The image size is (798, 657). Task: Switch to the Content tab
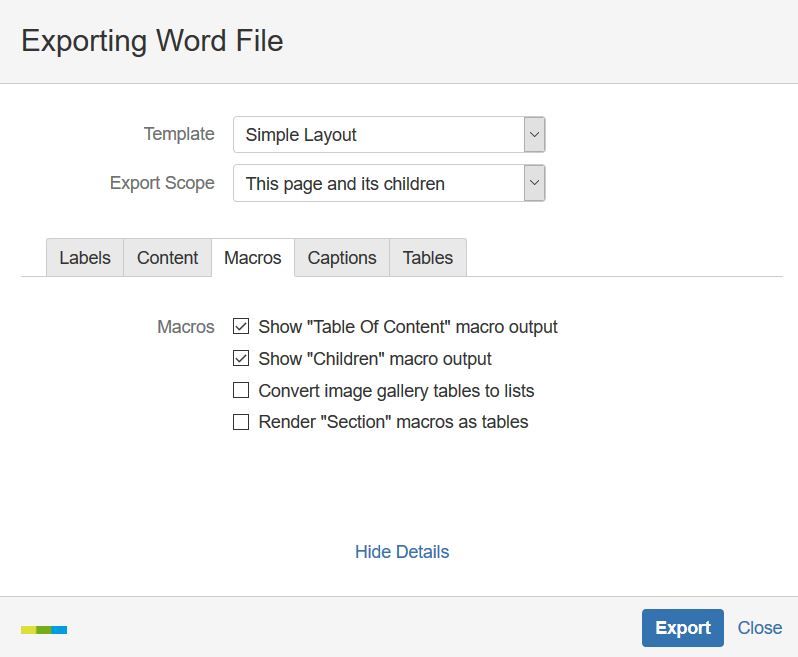click(167, 258)
